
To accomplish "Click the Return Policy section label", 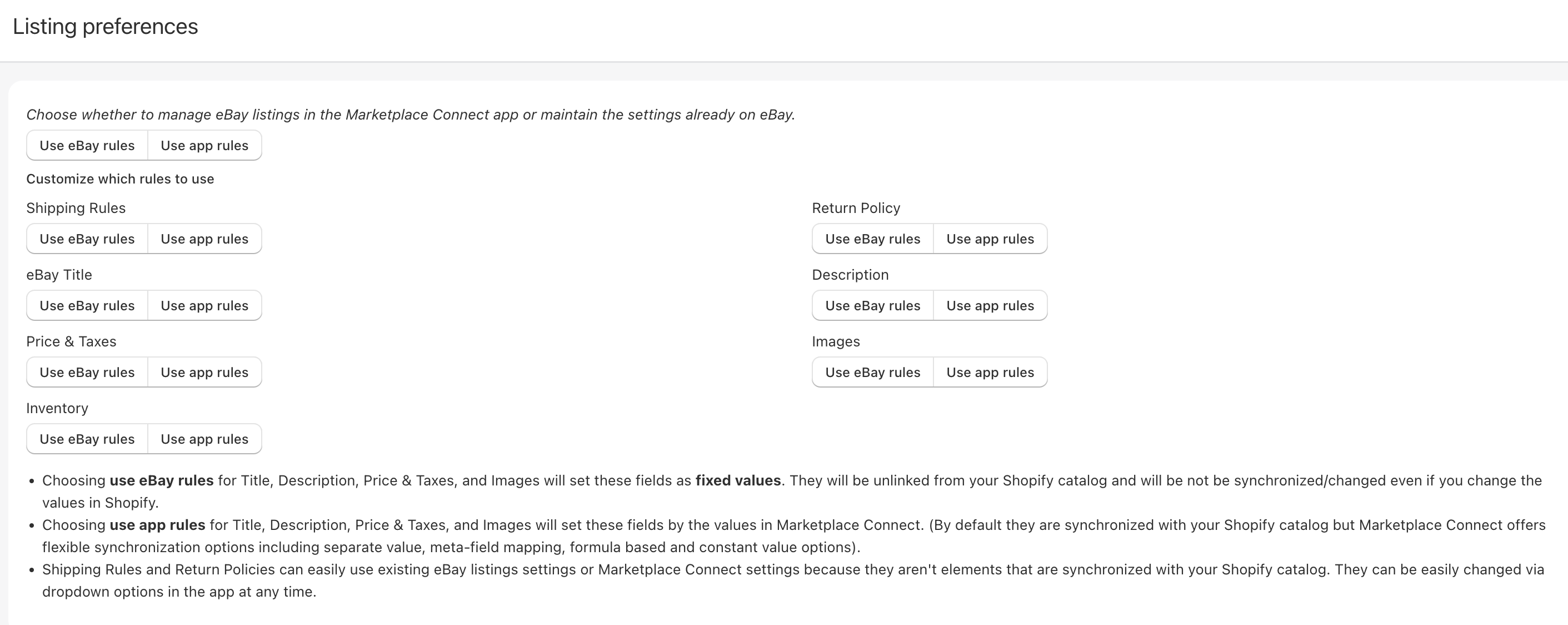I will tap(856, 208).
